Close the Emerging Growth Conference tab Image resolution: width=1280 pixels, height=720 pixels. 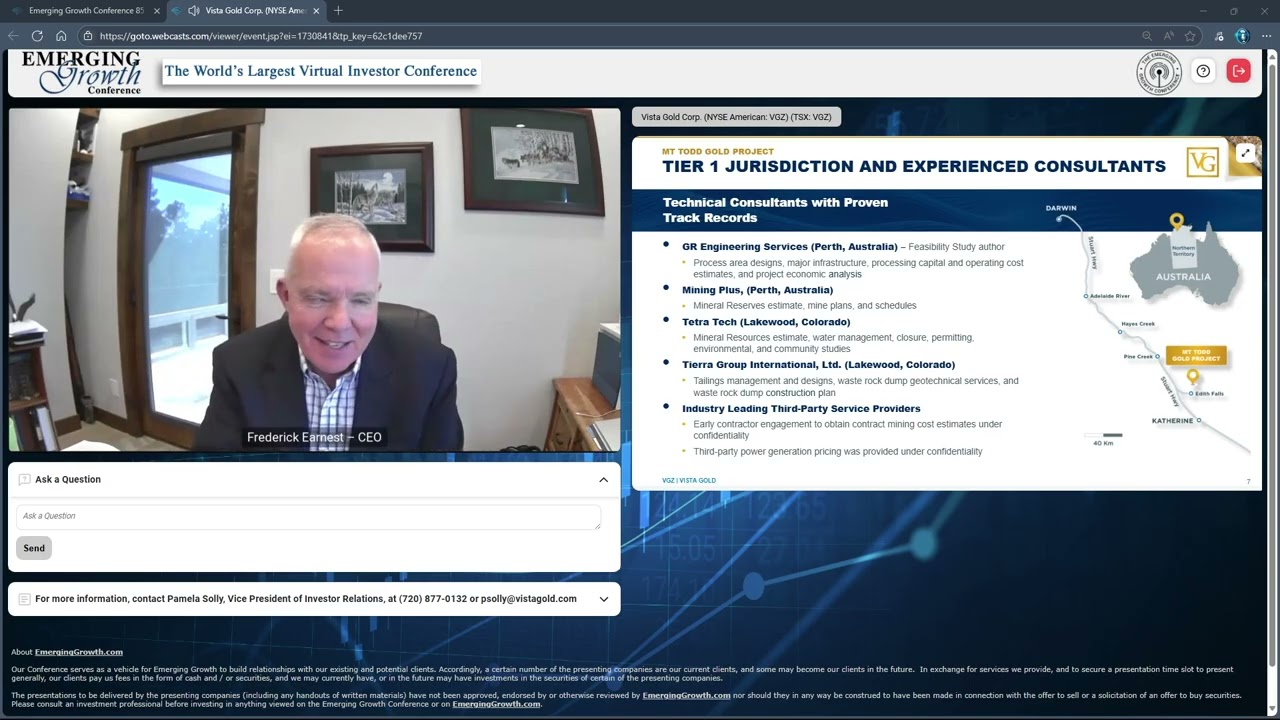point(157,11)
